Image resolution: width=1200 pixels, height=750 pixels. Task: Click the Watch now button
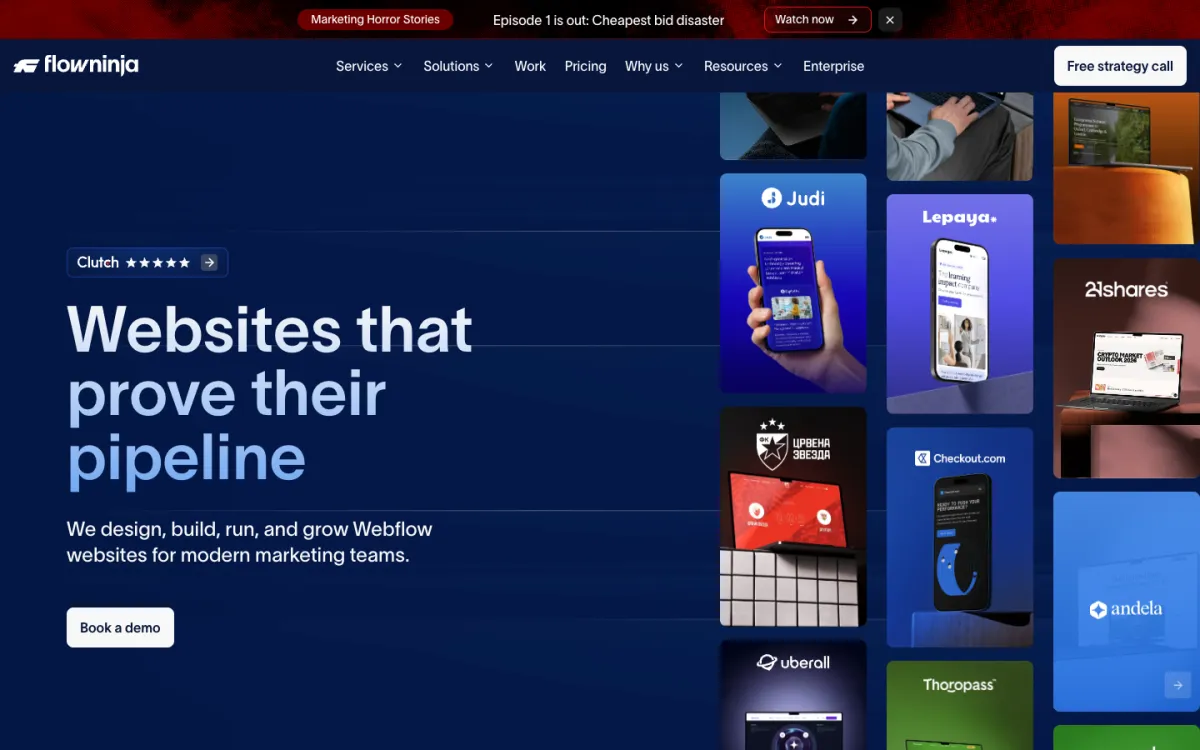coord(817,20)
